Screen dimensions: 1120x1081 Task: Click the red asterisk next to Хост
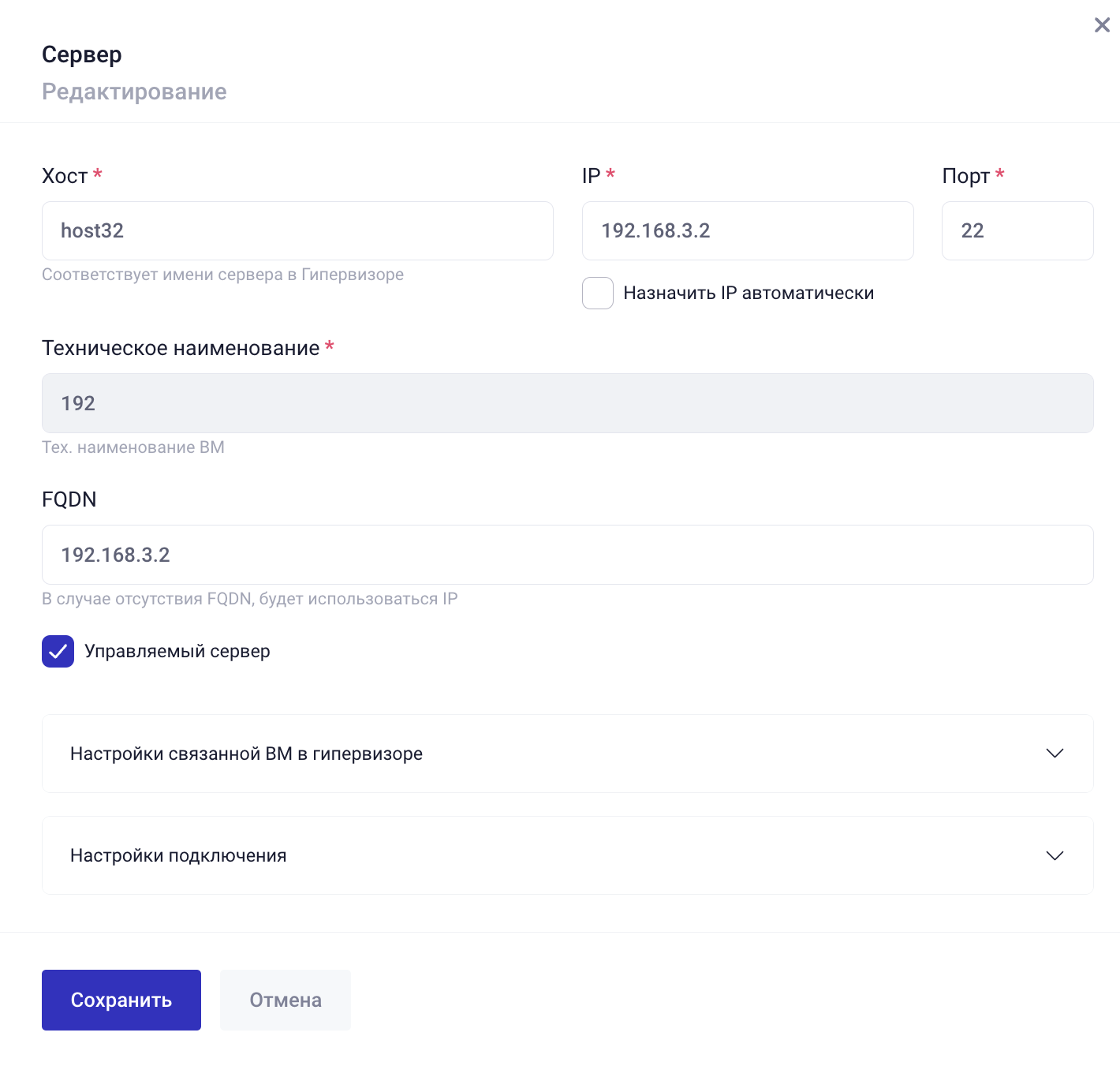(x=97, y=174)
